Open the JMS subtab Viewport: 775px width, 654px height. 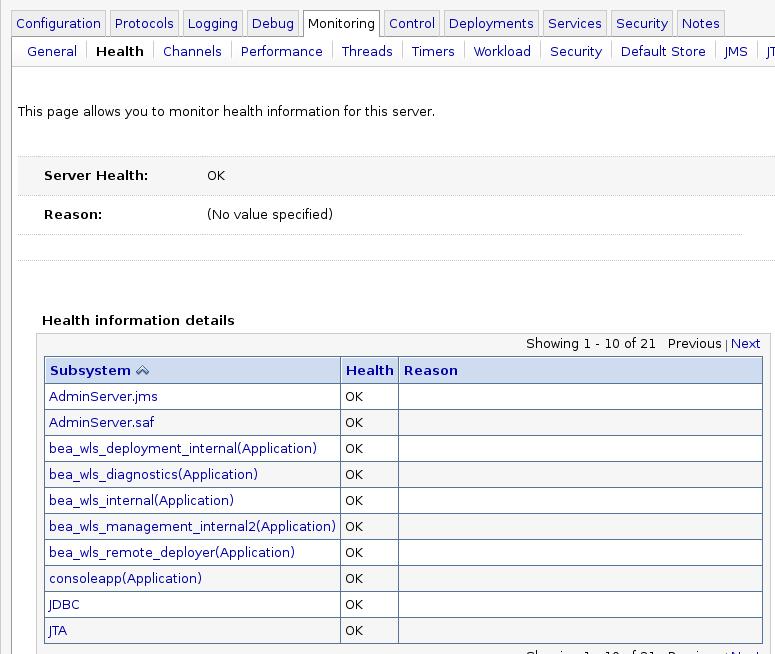pyautogui.click(x=735, y=51)
